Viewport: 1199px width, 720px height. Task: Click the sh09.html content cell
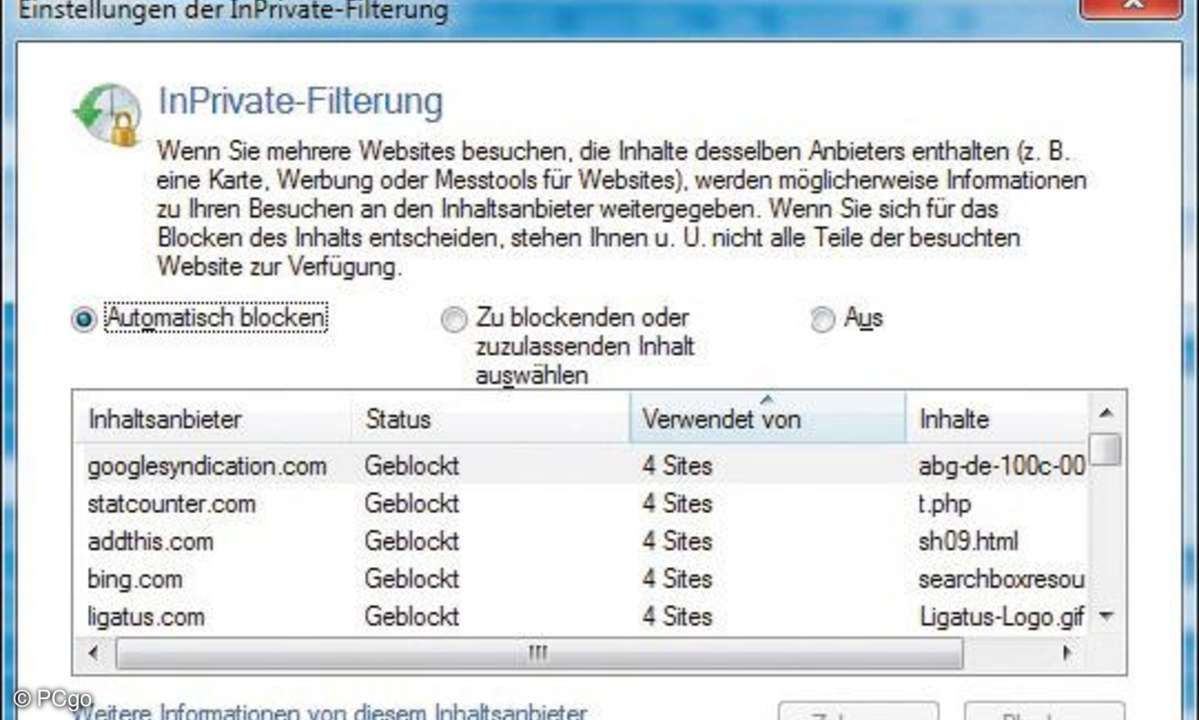coord(968,541)
